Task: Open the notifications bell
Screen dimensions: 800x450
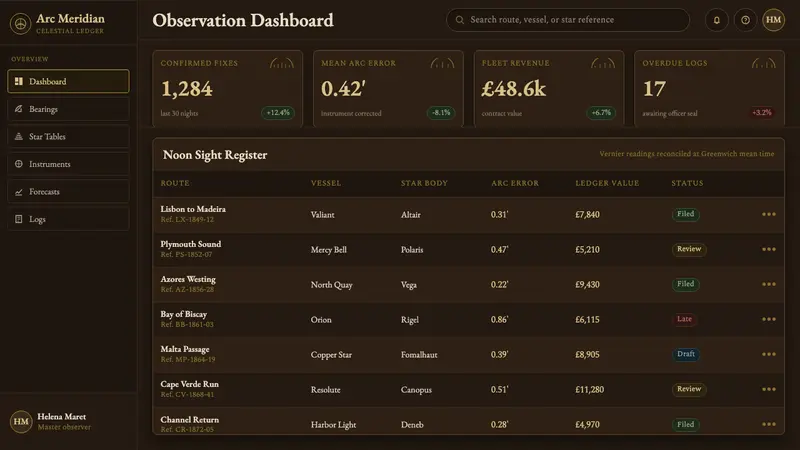Action: (x=716, y=20)
